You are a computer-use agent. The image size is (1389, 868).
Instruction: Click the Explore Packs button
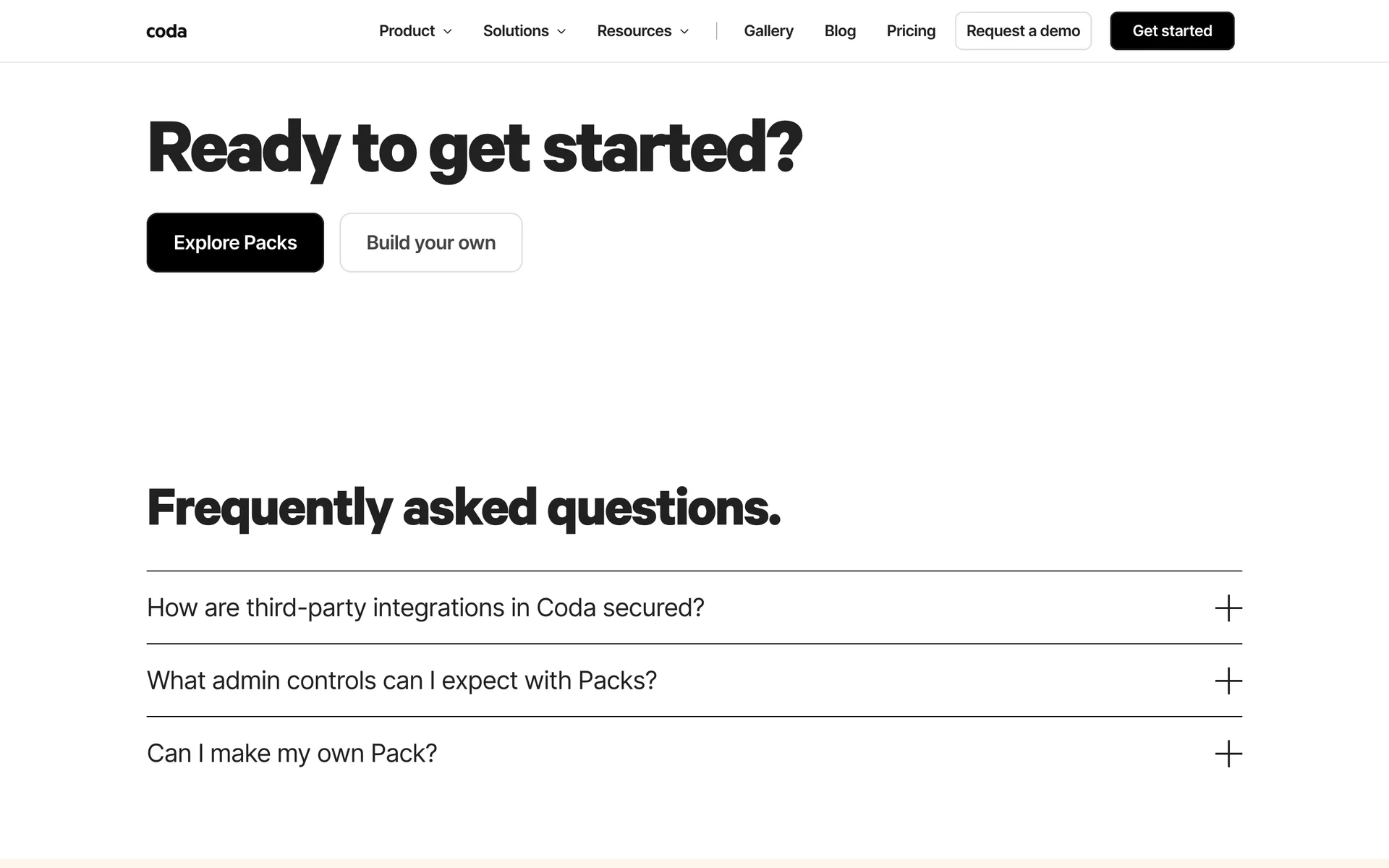click(x=235, y=242)
